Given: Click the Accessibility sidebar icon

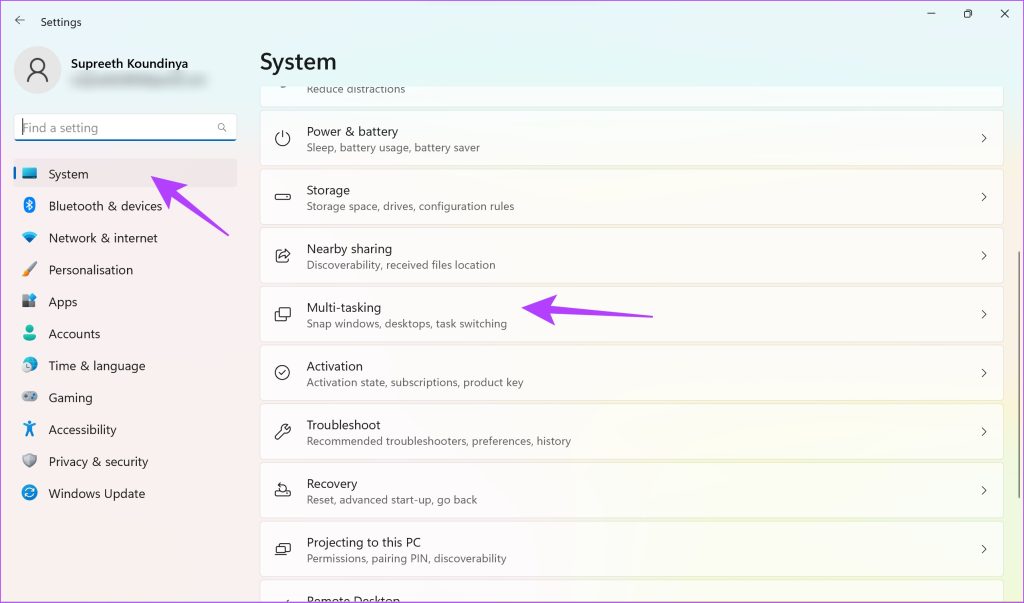Looking at the screenshot, I should [x=28, y=429].
